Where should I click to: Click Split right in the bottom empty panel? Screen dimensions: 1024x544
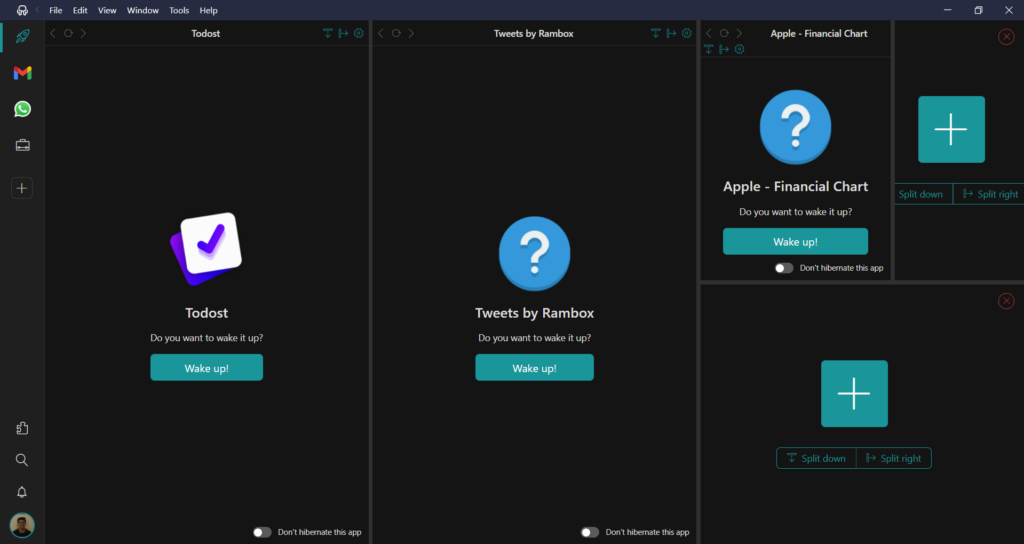[x=894, y=458]
